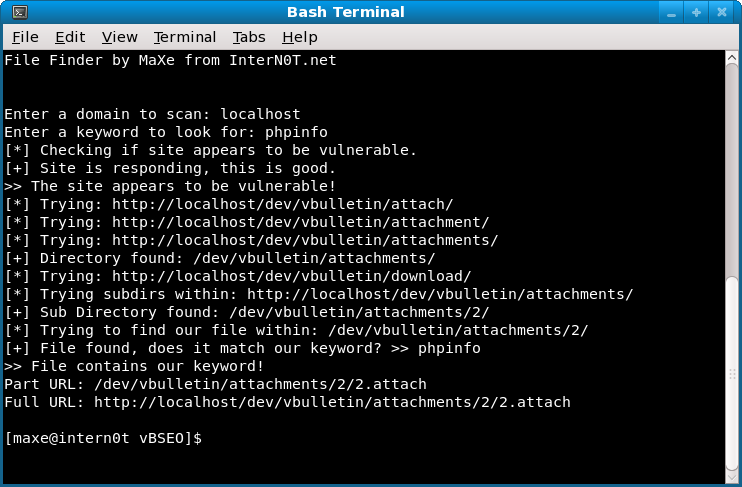The image size is (742, 487).
Task: Maximize the Bash Terminal window
Action: [696, 12]
